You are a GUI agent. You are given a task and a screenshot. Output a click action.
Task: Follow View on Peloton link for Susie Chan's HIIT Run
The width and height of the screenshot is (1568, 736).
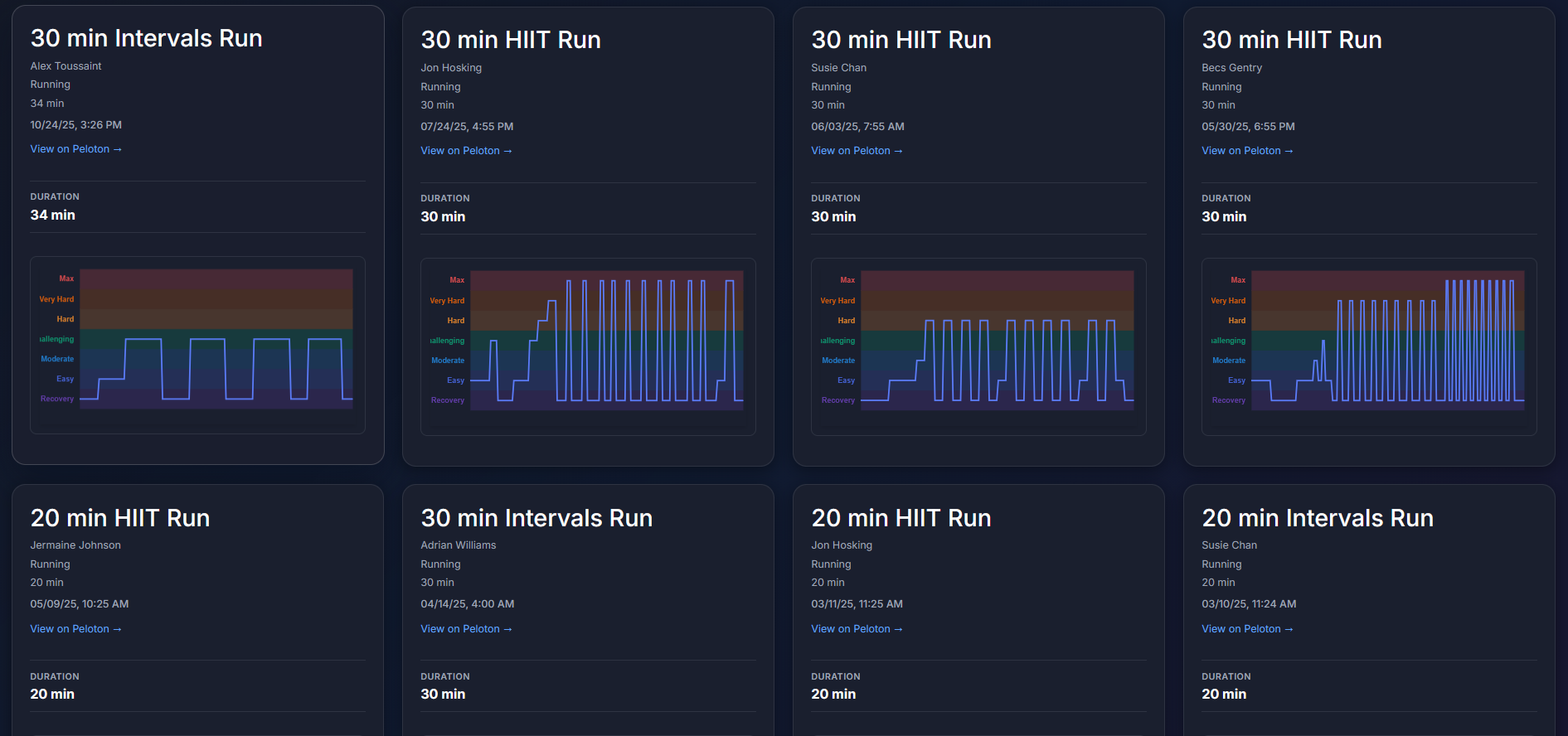click(857, 151)
